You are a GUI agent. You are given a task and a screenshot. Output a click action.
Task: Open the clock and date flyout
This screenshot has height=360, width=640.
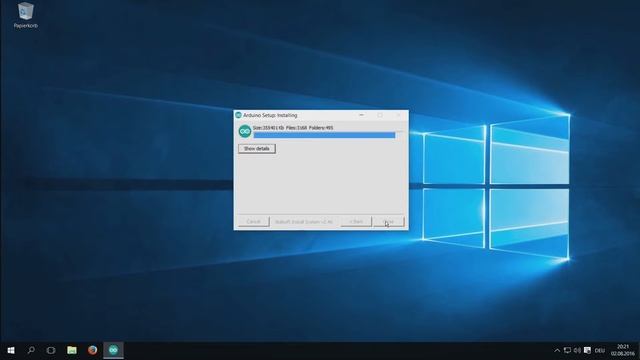click(623, 350)
